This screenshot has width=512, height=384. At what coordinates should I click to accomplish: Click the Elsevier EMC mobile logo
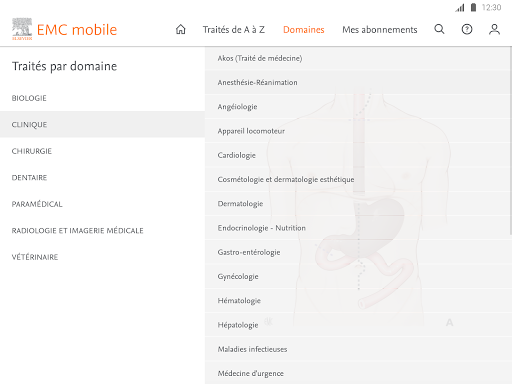coord(65,29)
